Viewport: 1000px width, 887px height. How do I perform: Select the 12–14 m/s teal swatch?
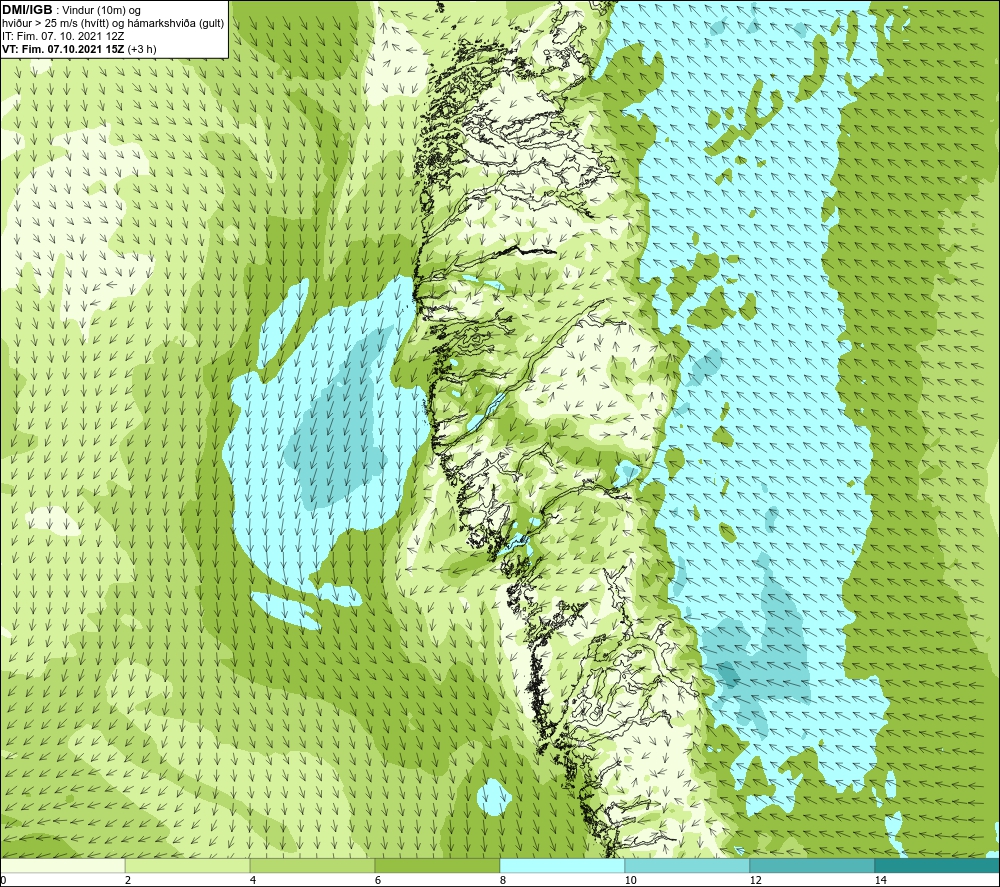812,865
